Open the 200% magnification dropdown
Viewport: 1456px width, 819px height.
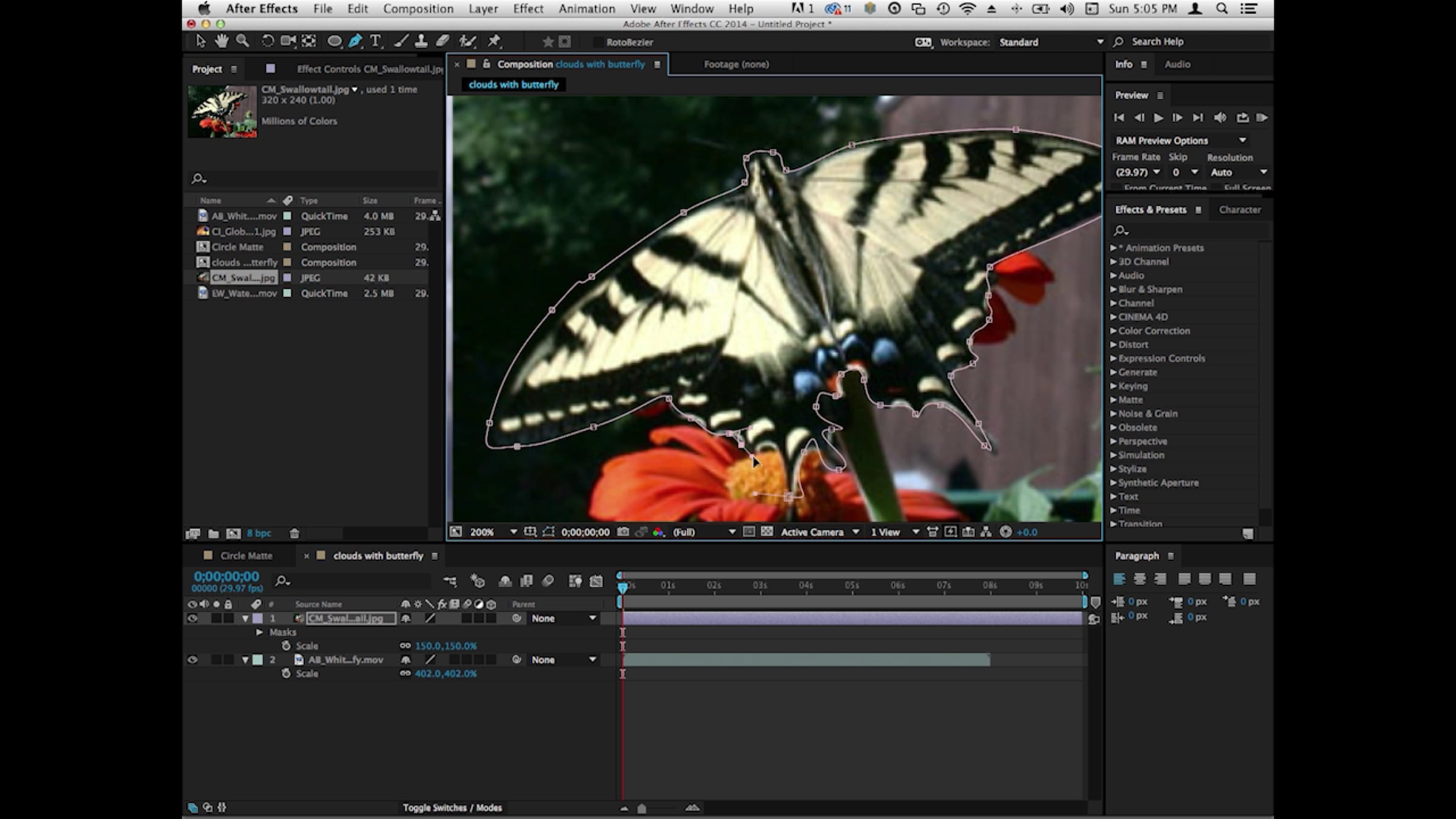pyautogui.click(x=513, y=532)
